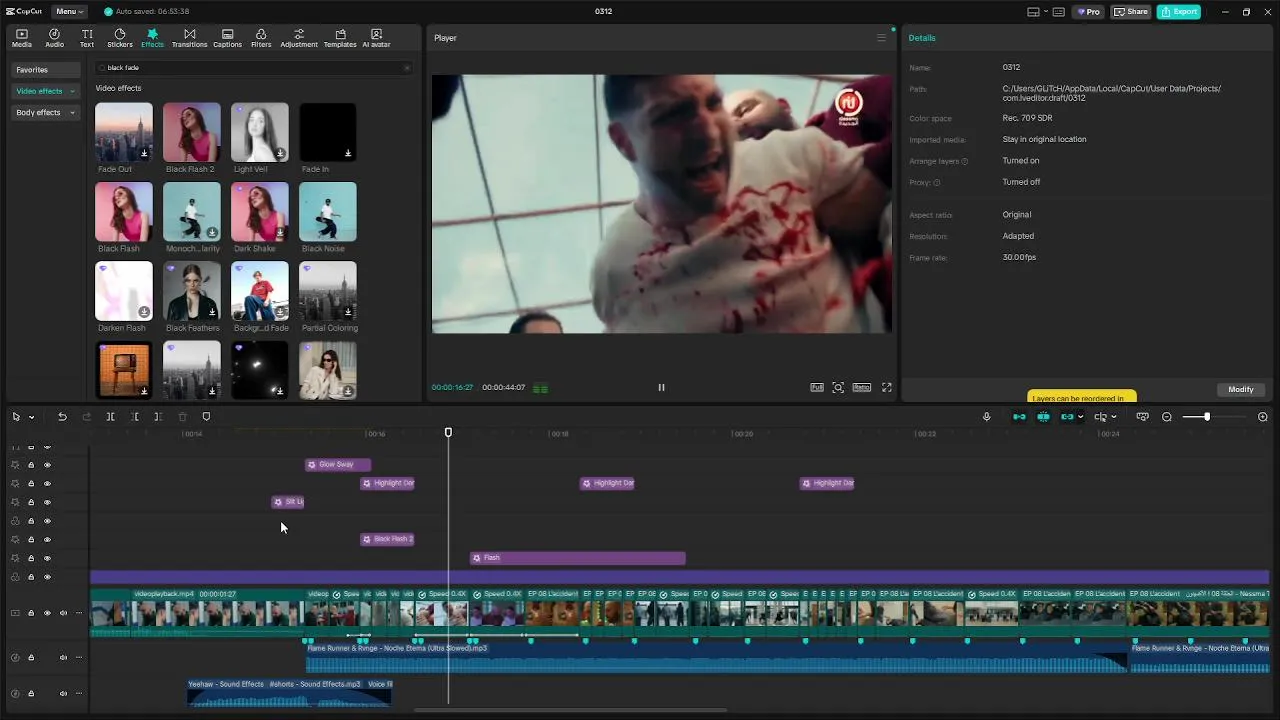1280x720 pixels.
Task: Hide the Glow Sway effect track
Action: tap(47, 465)
